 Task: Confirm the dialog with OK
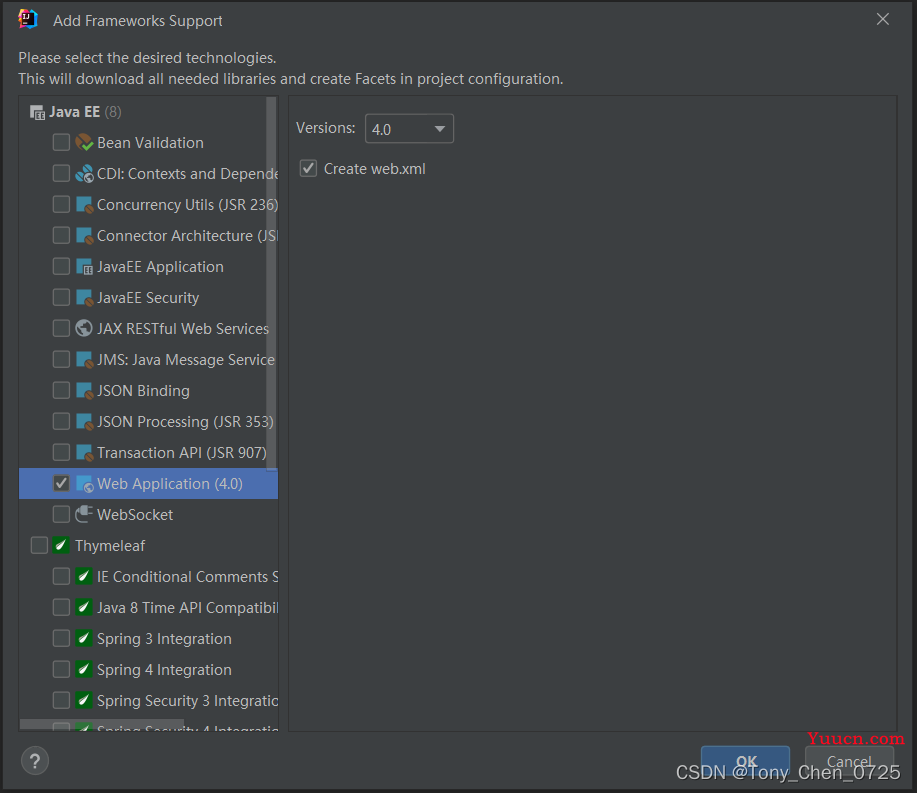(x=746, y=761)
